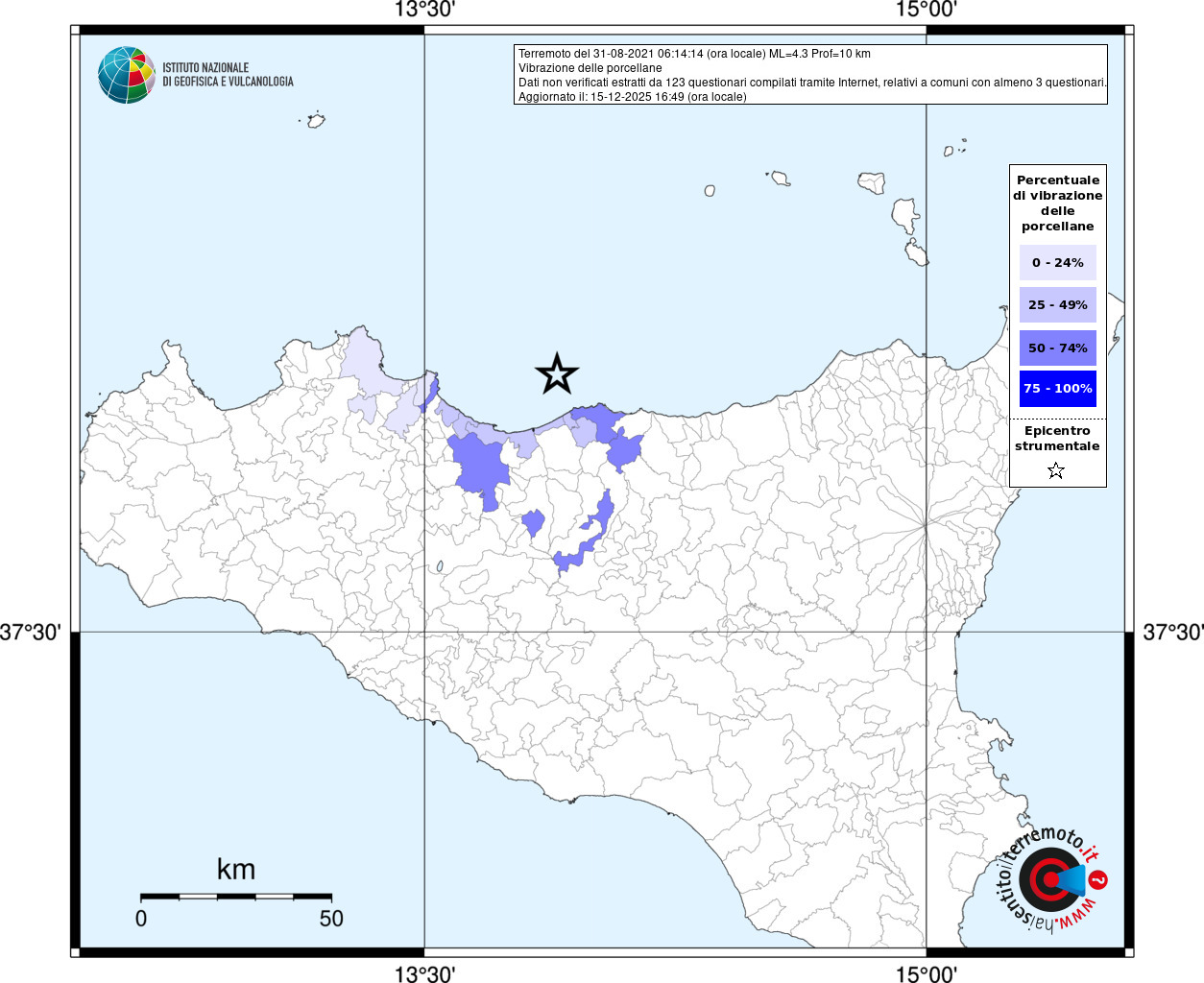1204x983 pixels.
Task: Select the 25 - 49% legend swatch
Action: click(1058, 304)
